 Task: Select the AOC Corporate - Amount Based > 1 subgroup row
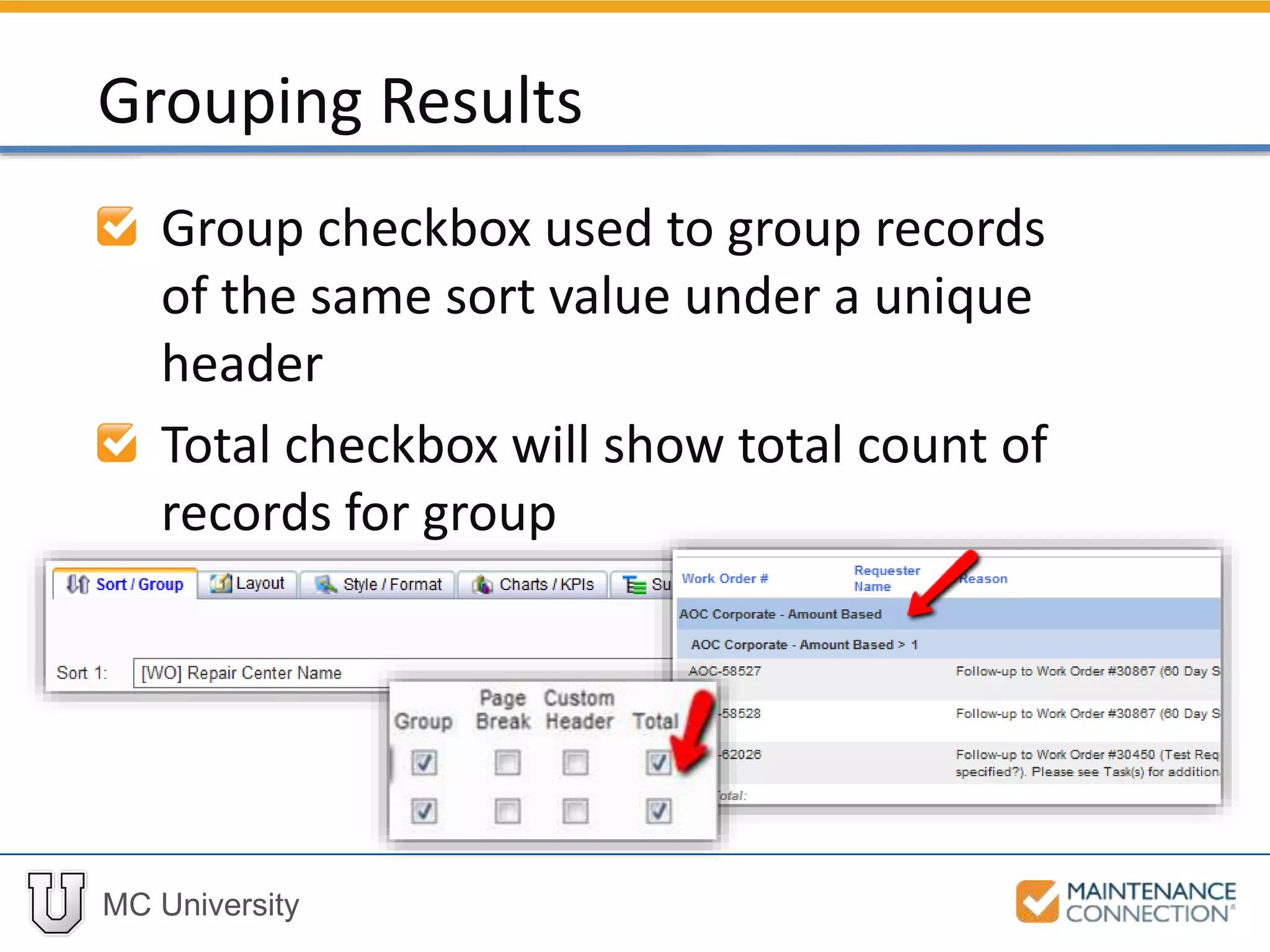click(949, 645)
